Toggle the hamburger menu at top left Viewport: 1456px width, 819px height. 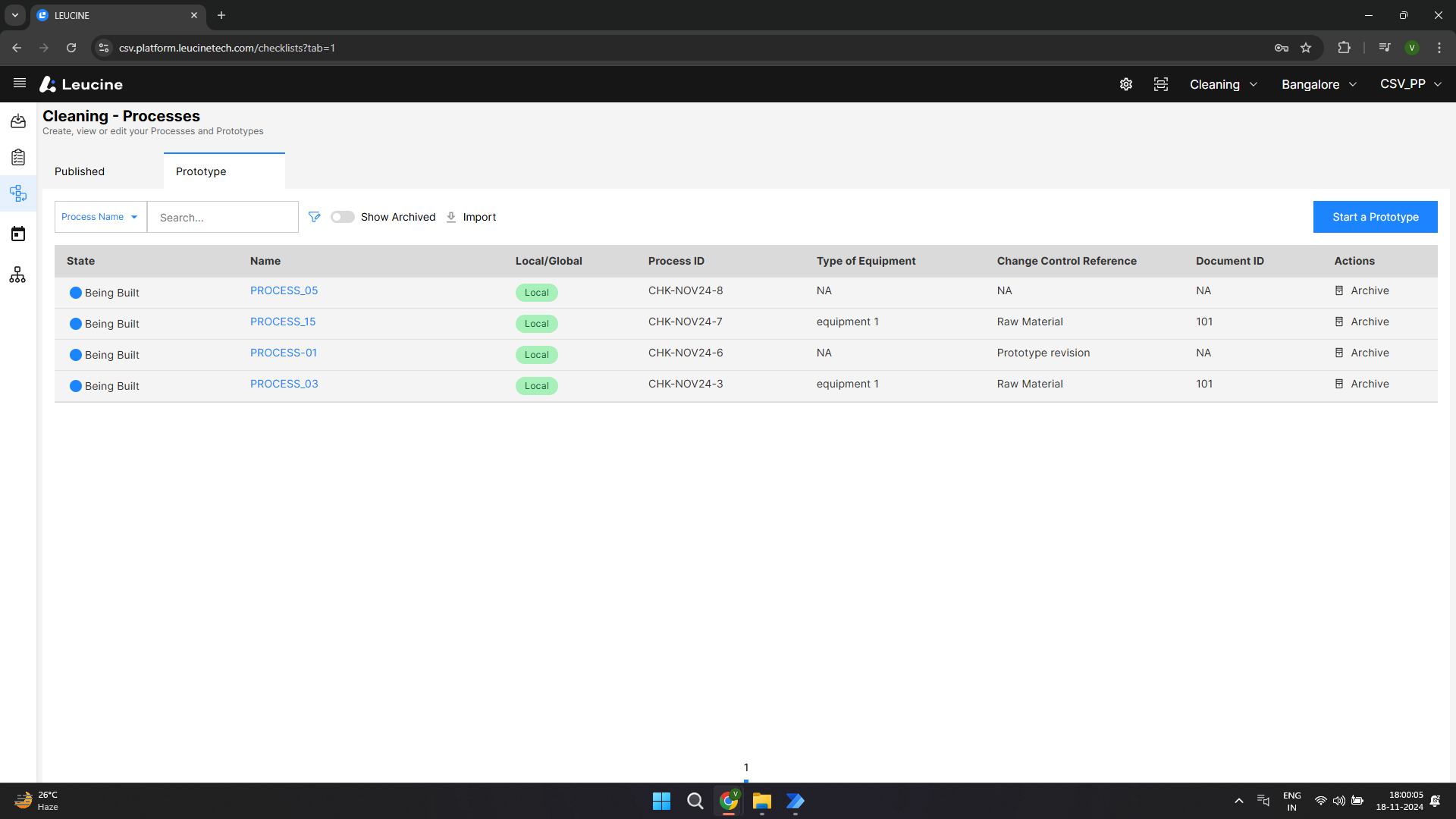(x=19, y=83)
